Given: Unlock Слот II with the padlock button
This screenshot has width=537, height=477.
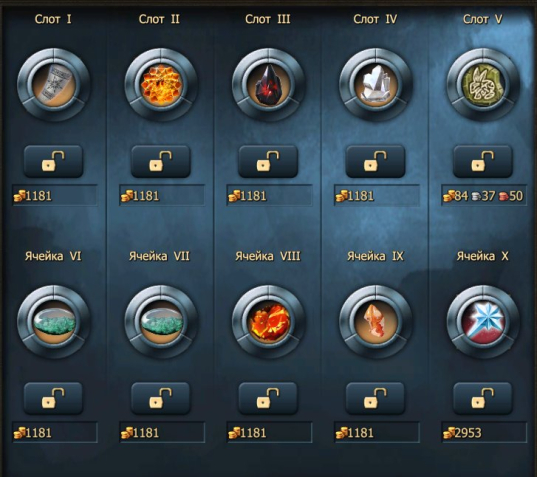Looking at the screenshot, I should click(161, 161).
